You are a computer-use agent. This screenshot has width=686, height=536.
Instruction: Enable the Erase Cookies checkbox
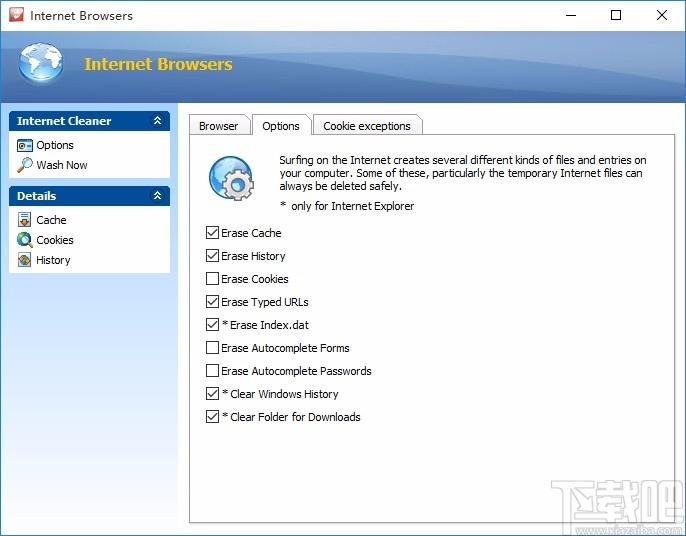click(x=212, y=279)
